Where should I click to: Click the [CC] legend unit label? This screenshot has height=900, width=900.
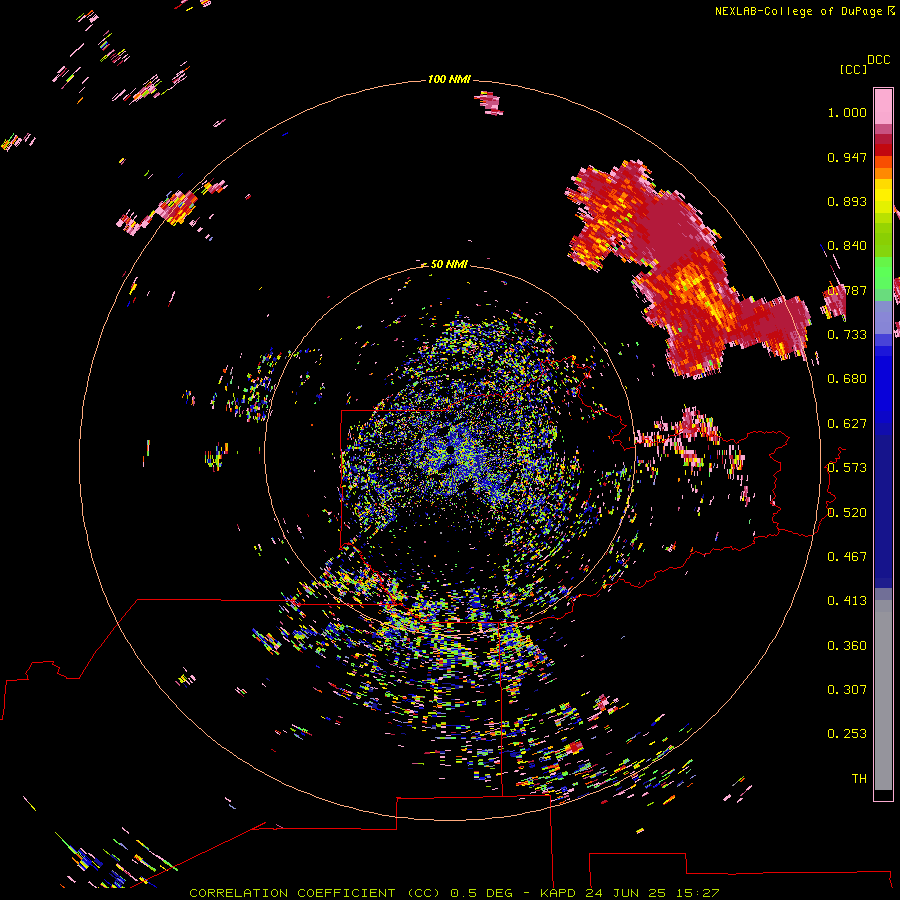click(x=853, y=69)
